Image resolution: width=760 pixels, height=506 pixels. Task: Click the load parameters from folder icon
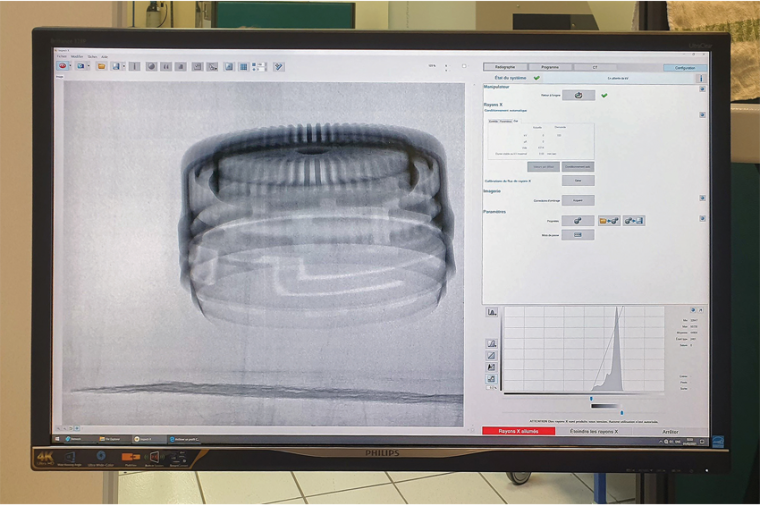[x=609, y=221]
